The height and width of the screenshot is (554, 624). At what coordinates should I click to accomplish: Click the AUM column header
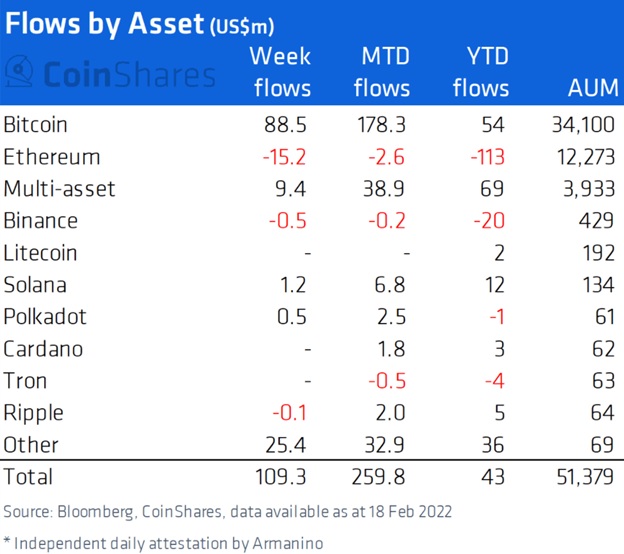(x=589, y=88)
